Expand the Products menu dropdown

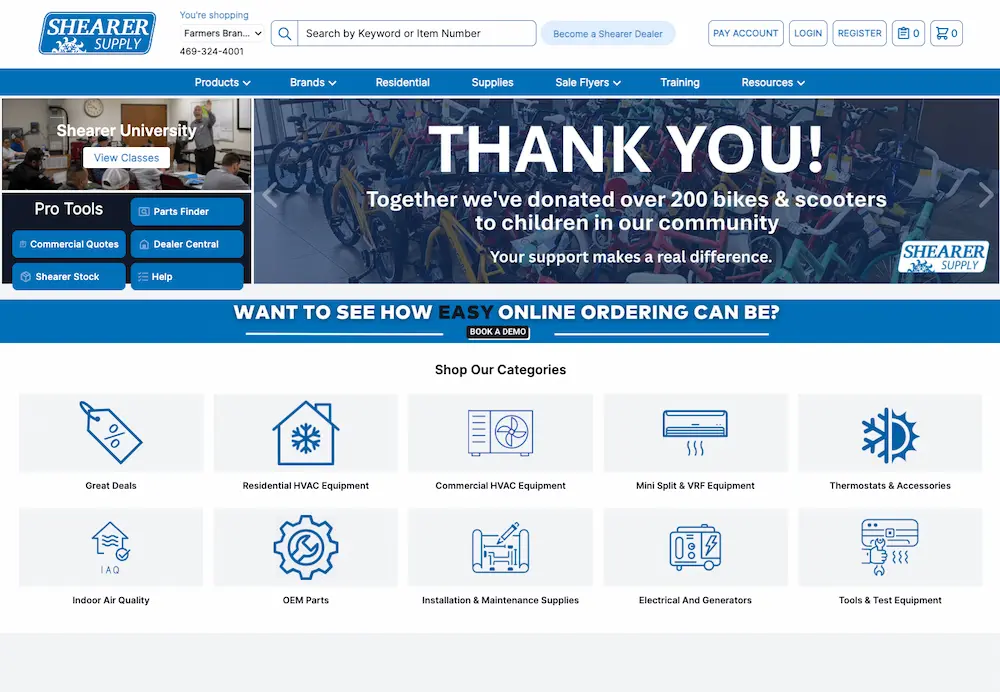[222, 83]
